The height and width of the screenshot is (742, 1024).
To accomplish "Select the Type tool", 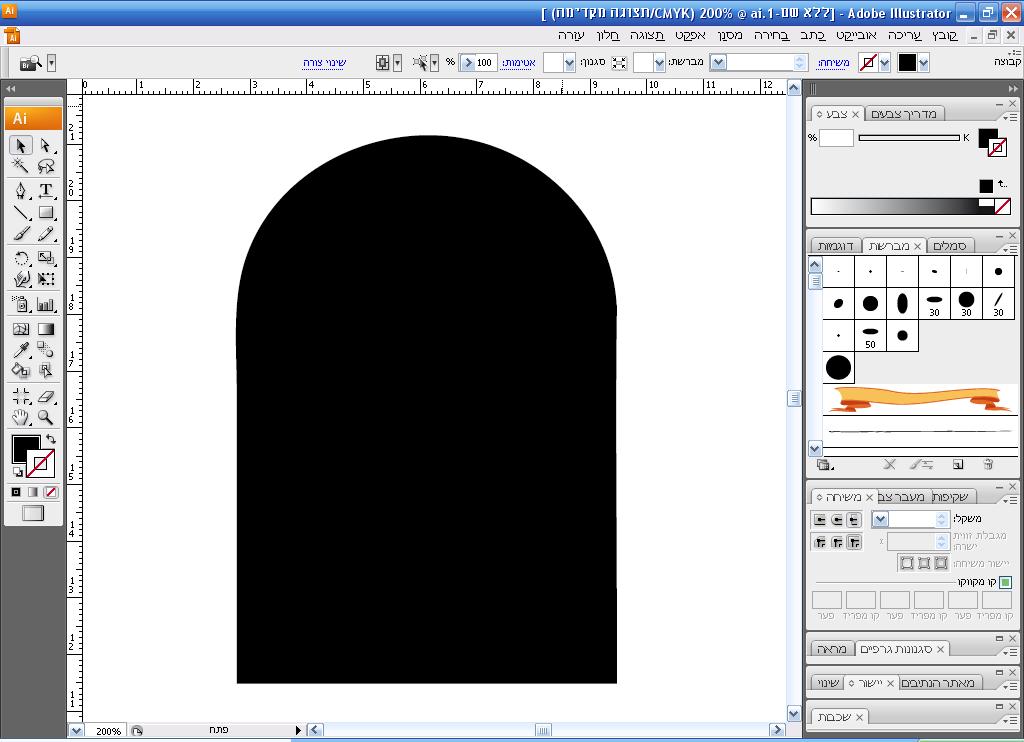I will pyautogui.click(x=45, y=190).
